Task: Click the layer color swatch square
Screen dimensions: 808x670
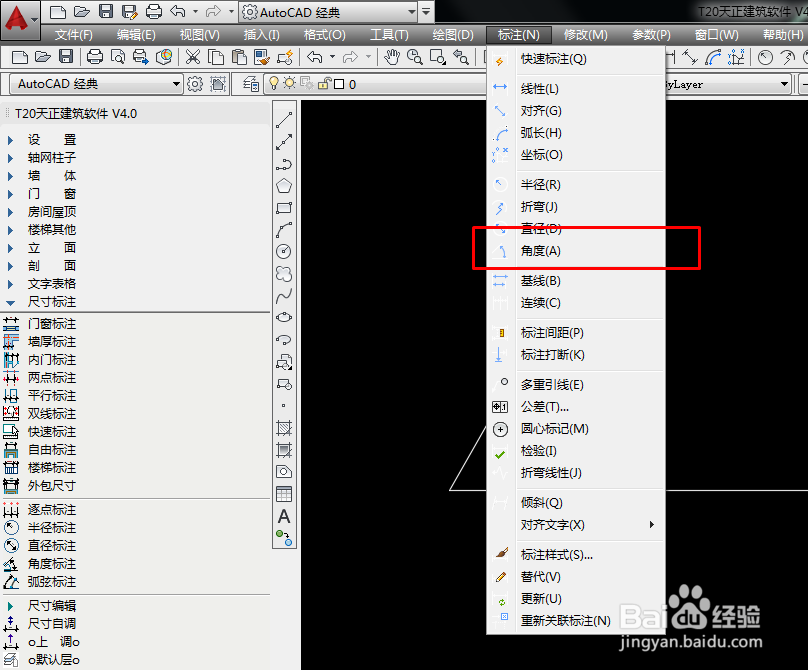Action: click(339, 84)
